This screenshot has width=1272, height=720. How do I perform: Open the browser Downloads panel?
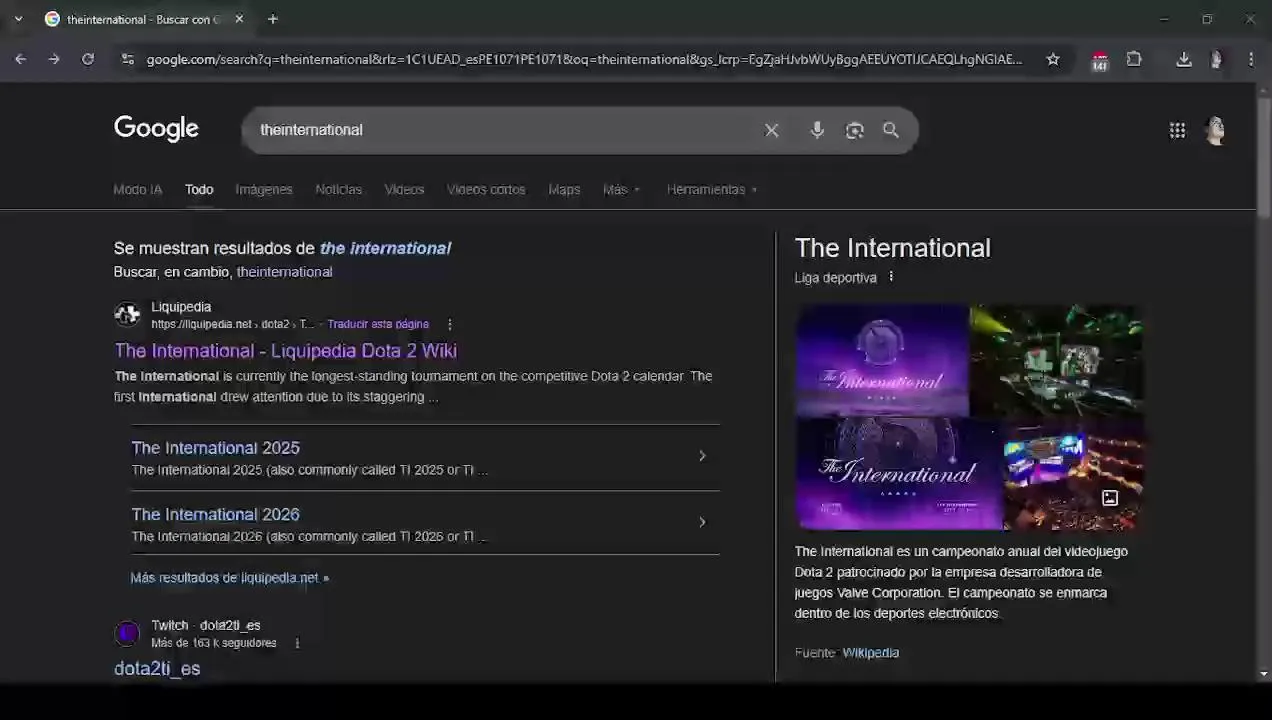[1184, 59]
